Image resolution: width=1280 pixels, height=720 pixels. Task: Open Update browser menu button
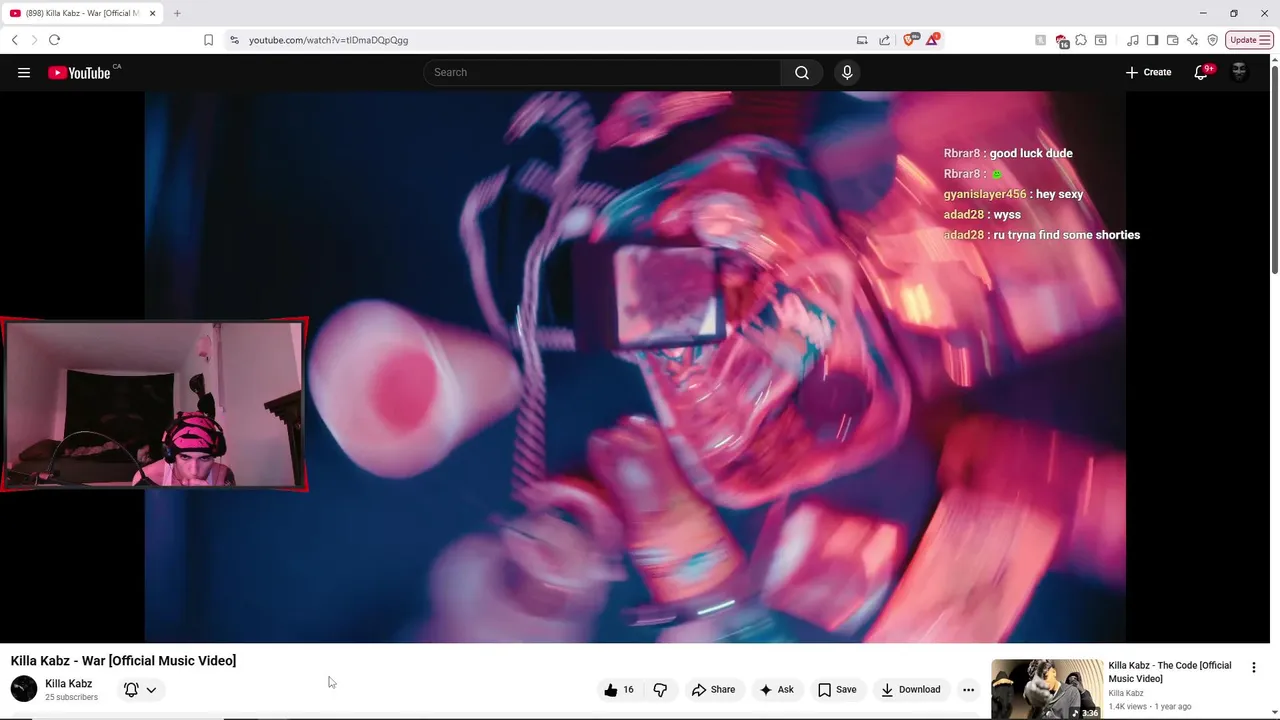pos(1250,40)
